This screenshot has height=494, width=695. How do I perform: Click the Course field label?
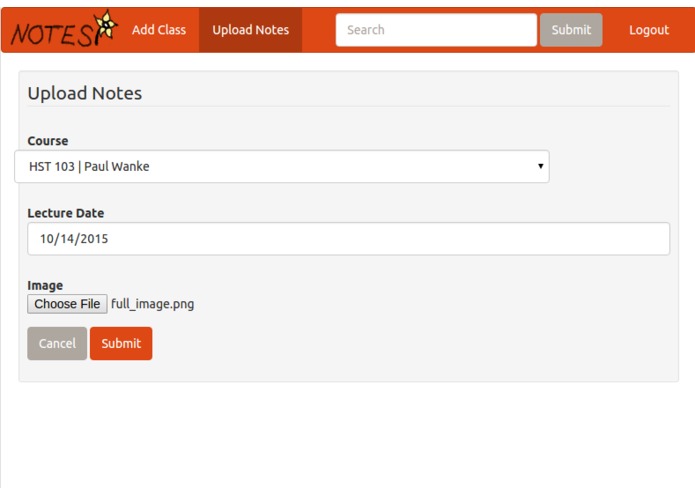click(48, 141)
